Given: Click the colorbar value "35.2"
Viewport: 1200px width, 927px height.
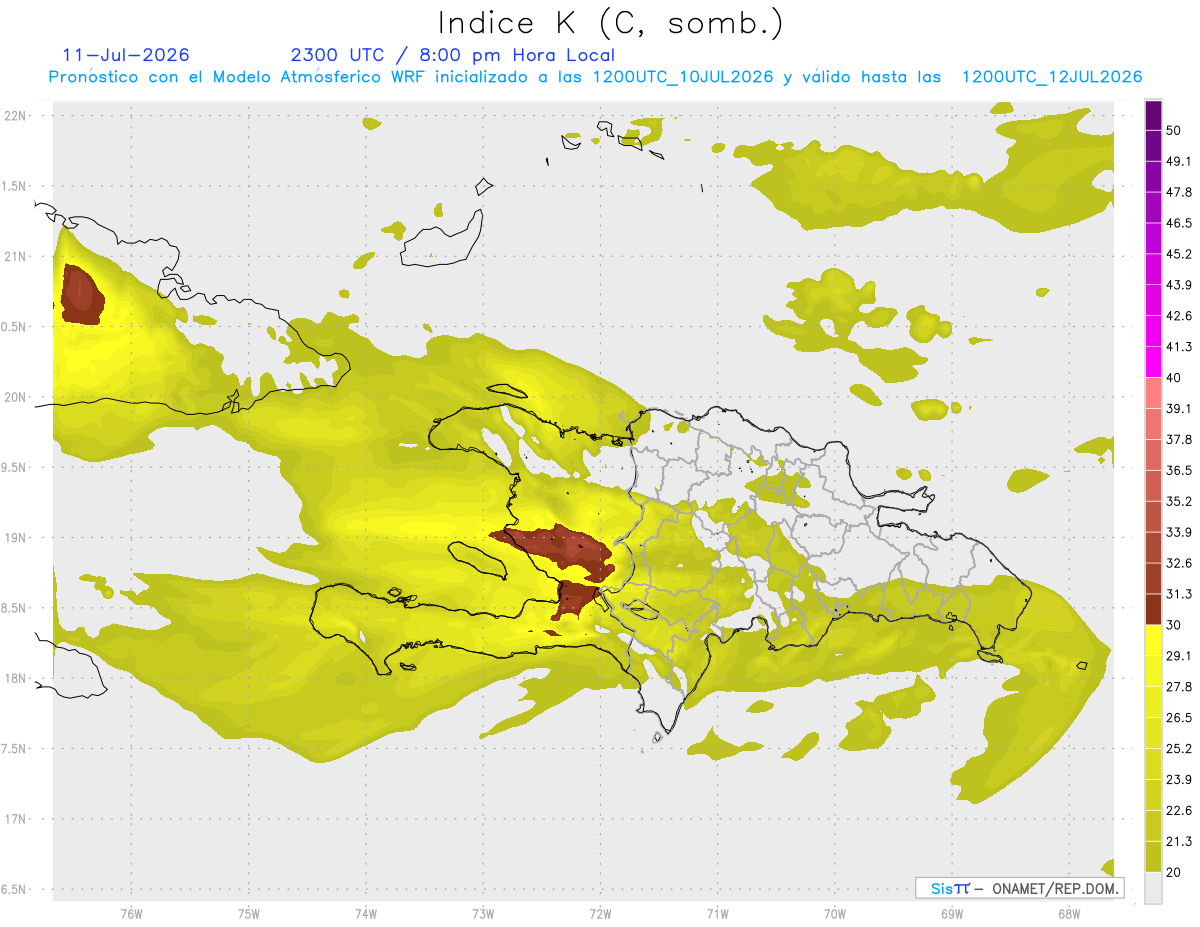Looking at the screenshot, I should [x=1179, y=502].
